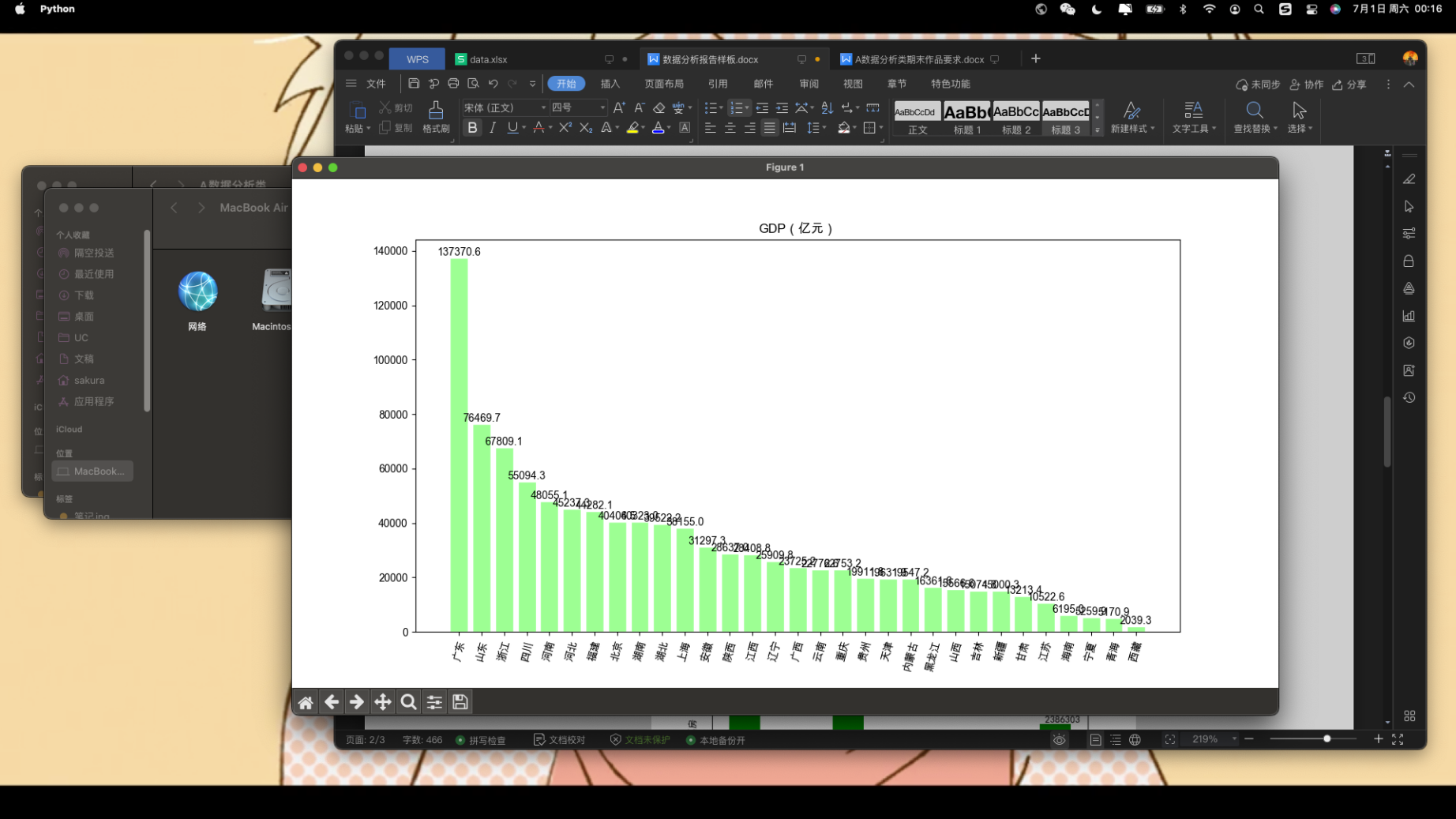Activate the Zoom to rectangle magnifier tool
The height and width of the screenshot is (819, 1456).
tap(408, 702)
